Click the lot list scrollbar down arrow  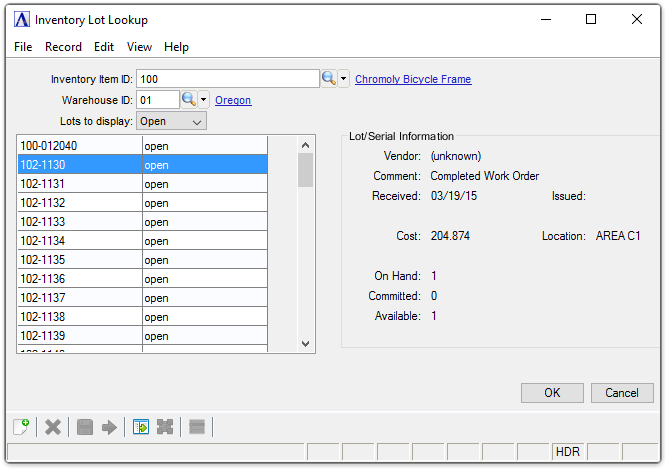pyautogui.click(x=306, y=343)
